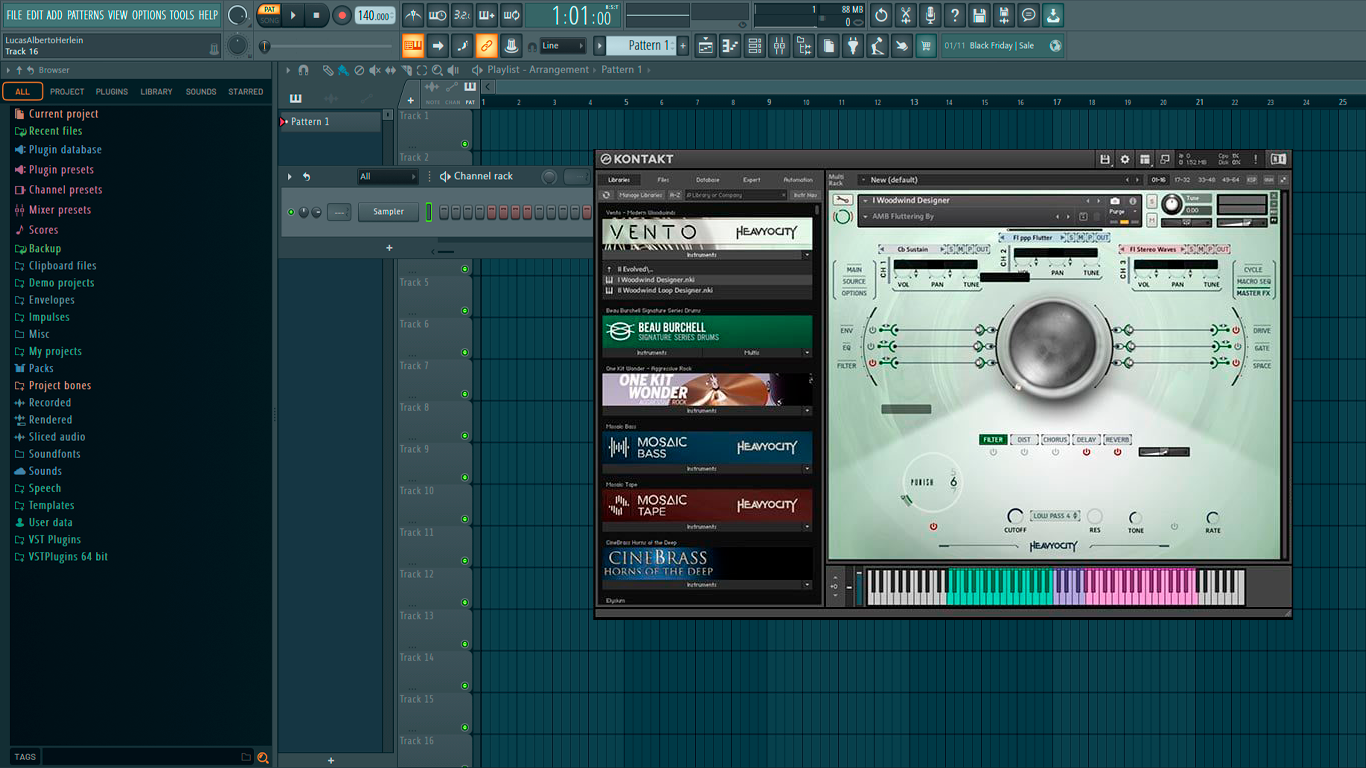This screenshot has height=768, width=1366.
Task: Switch to Kontakt Database tab
Action: point(708,180)
